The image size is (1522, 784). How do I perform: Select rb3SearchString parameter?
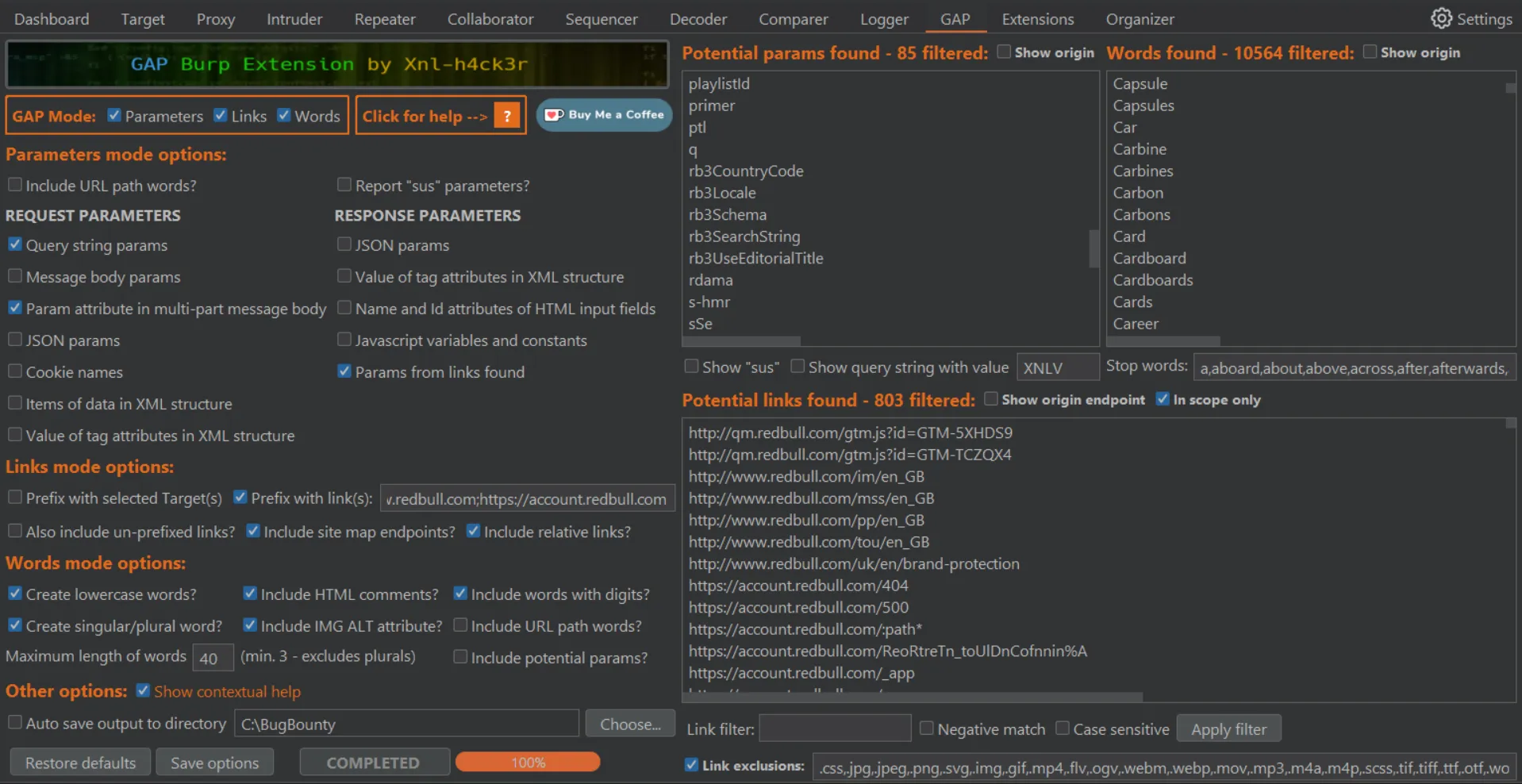coord(744,236)
